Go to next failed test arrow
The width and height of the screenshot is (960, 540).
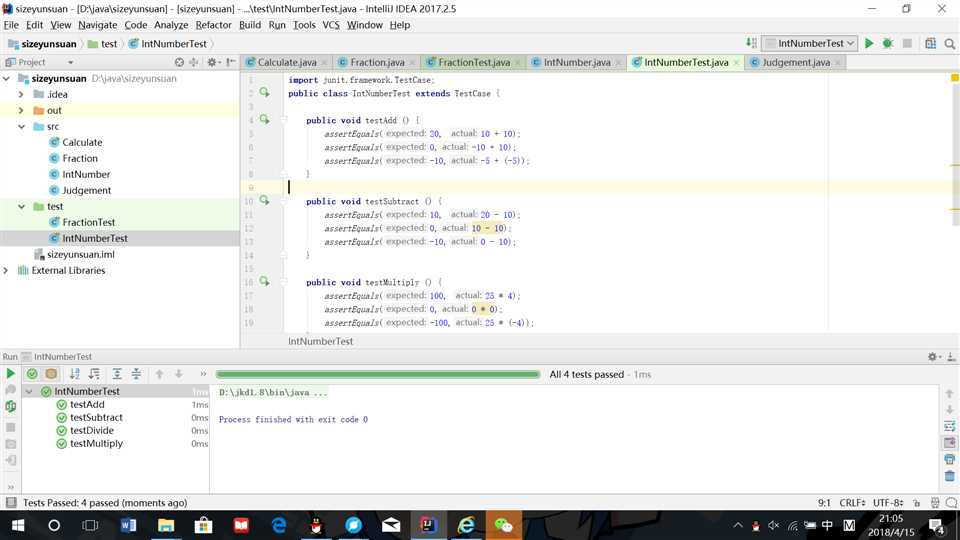(x=179, y=373)
